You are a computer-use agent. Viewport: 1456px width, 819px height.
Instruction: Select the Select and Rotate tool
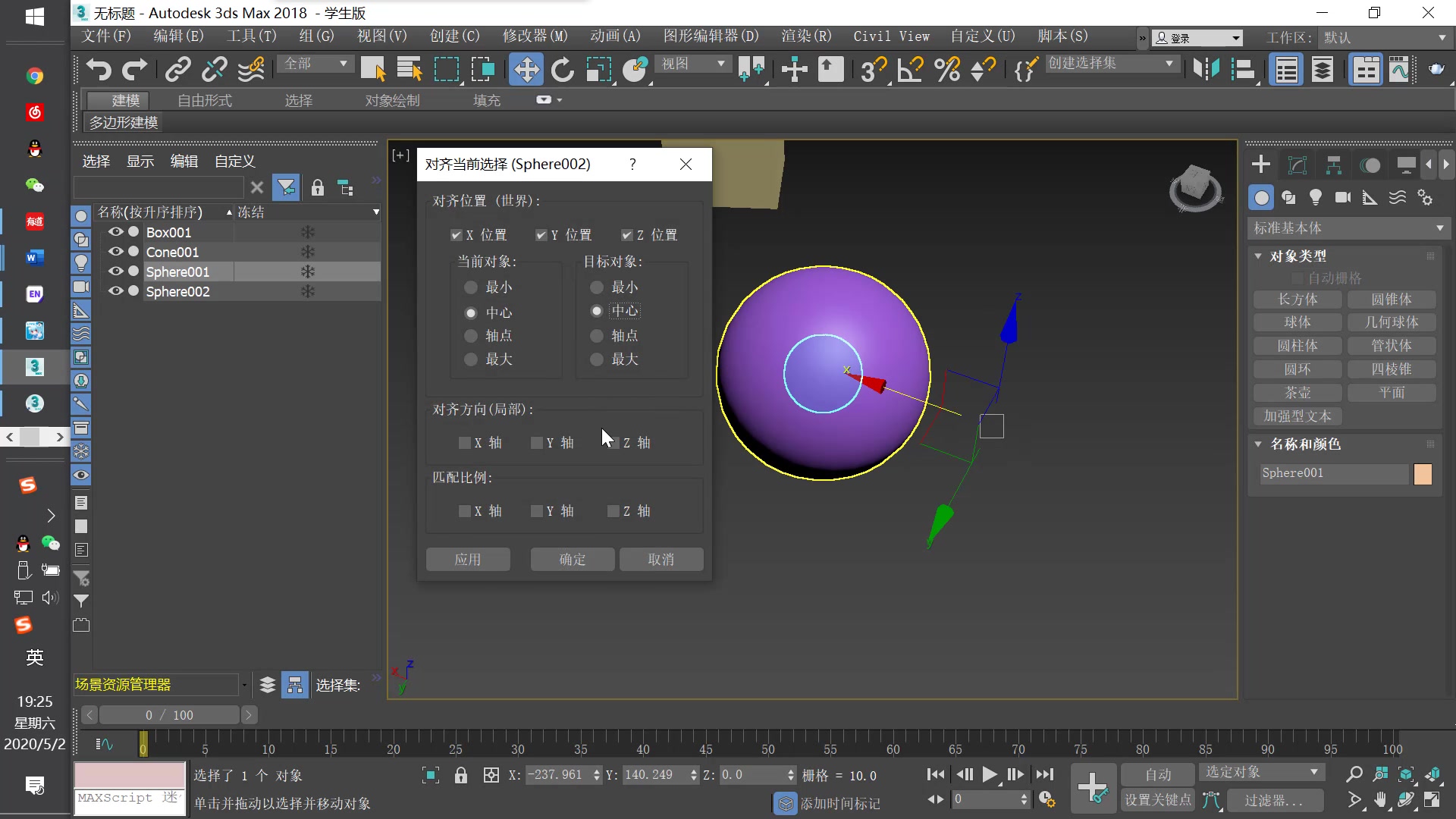click(562, 70)
